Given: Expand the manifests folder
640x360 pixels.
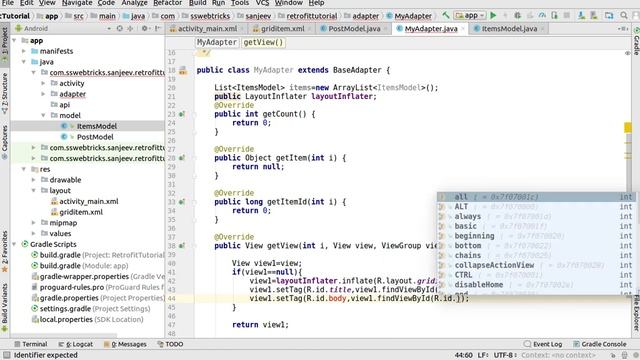Looking at the screenshot, I should coord(24,51).
